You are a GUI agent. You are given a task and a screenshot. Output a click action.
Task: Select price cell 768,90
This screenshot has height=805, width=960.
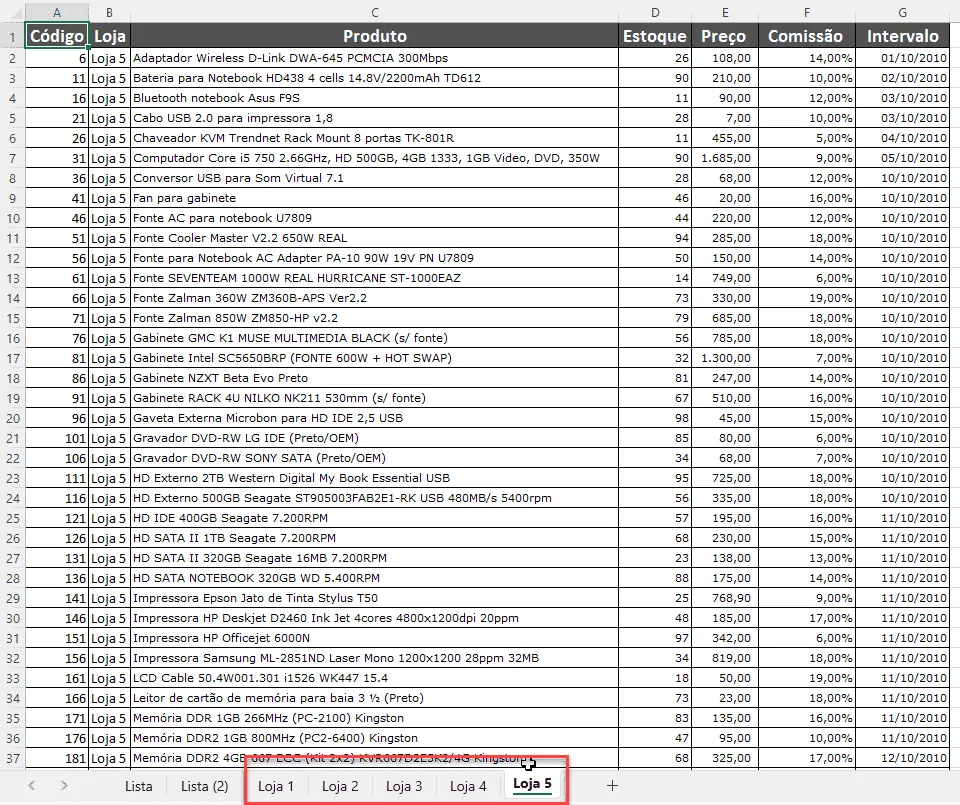pyautogui.click(x=725, y=598)
